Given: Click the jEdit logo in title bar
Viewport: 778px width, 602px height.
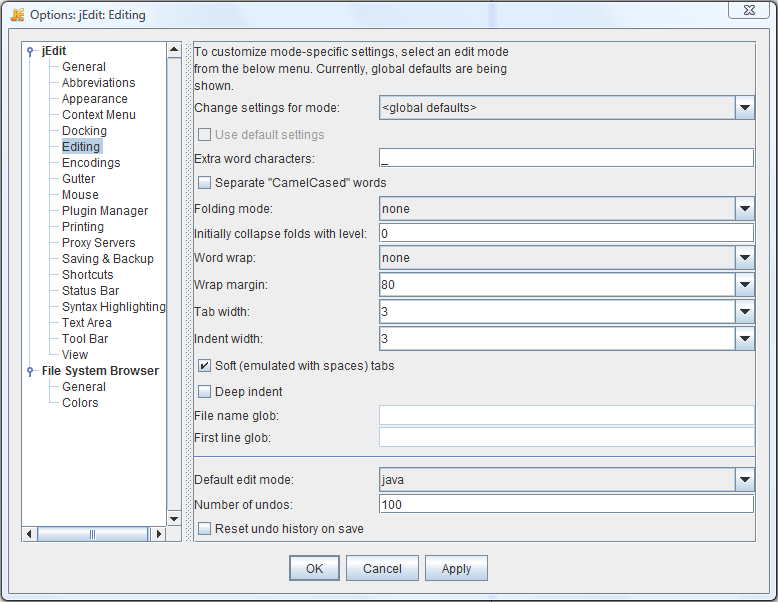Looking at the screenshot, I should pos(17,14).
